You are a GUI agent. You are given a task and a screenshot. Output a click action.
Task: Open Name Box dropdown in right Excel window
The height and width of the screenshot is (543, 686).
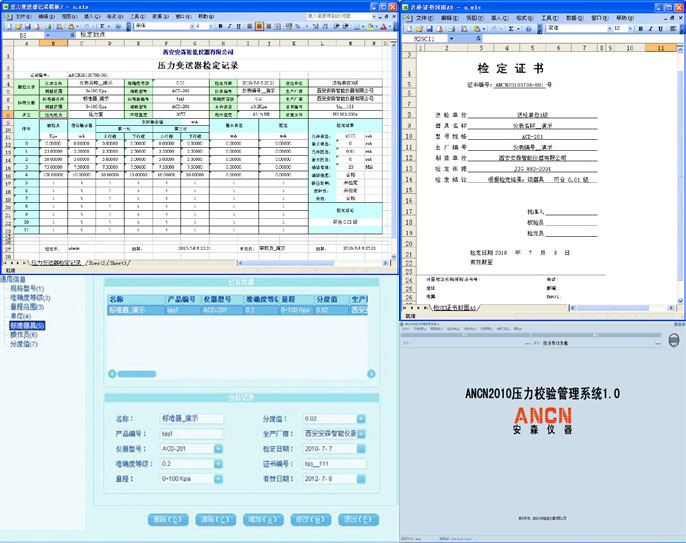pos(451,39)
